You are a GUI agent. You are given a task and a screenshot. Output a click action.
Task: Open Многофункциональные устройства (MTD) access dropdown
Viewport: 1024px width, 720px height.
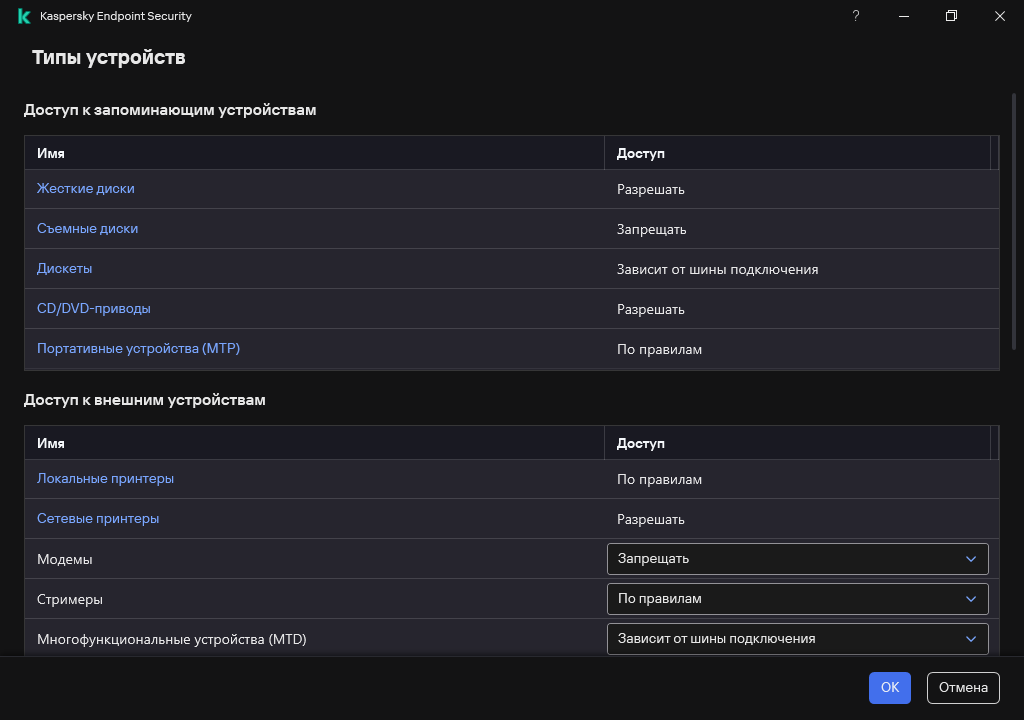pos(797,639)
